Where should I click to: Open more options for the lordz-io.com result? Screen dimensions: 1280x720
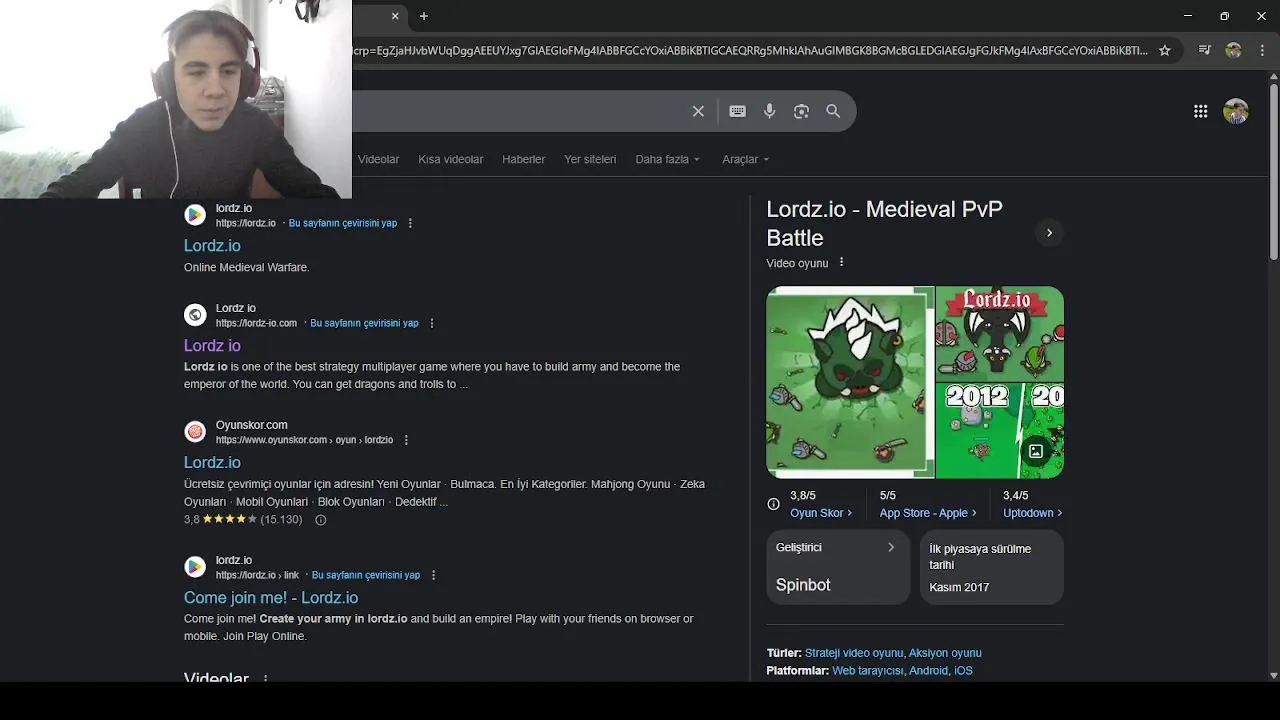click(432, 323)
